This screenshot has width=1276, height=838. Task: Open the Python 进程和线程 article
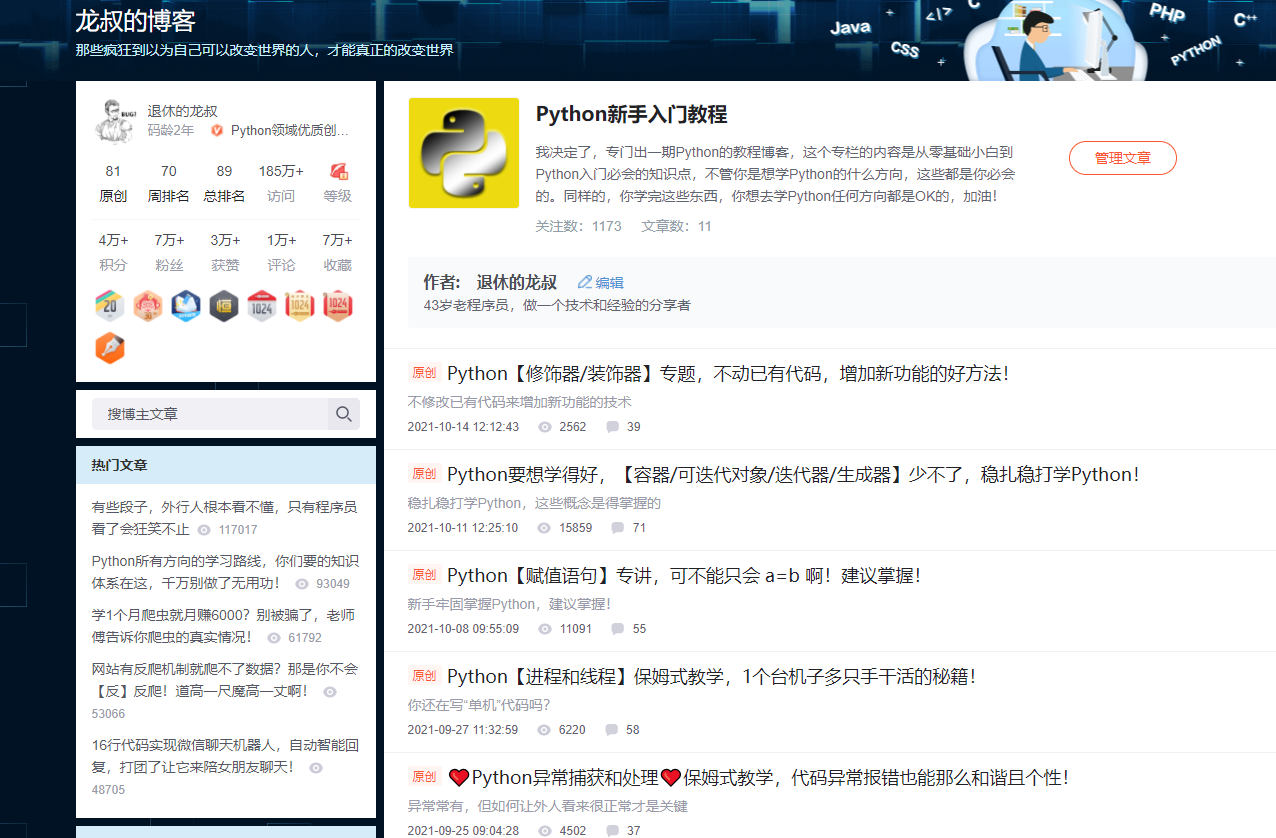coord(710,676)
